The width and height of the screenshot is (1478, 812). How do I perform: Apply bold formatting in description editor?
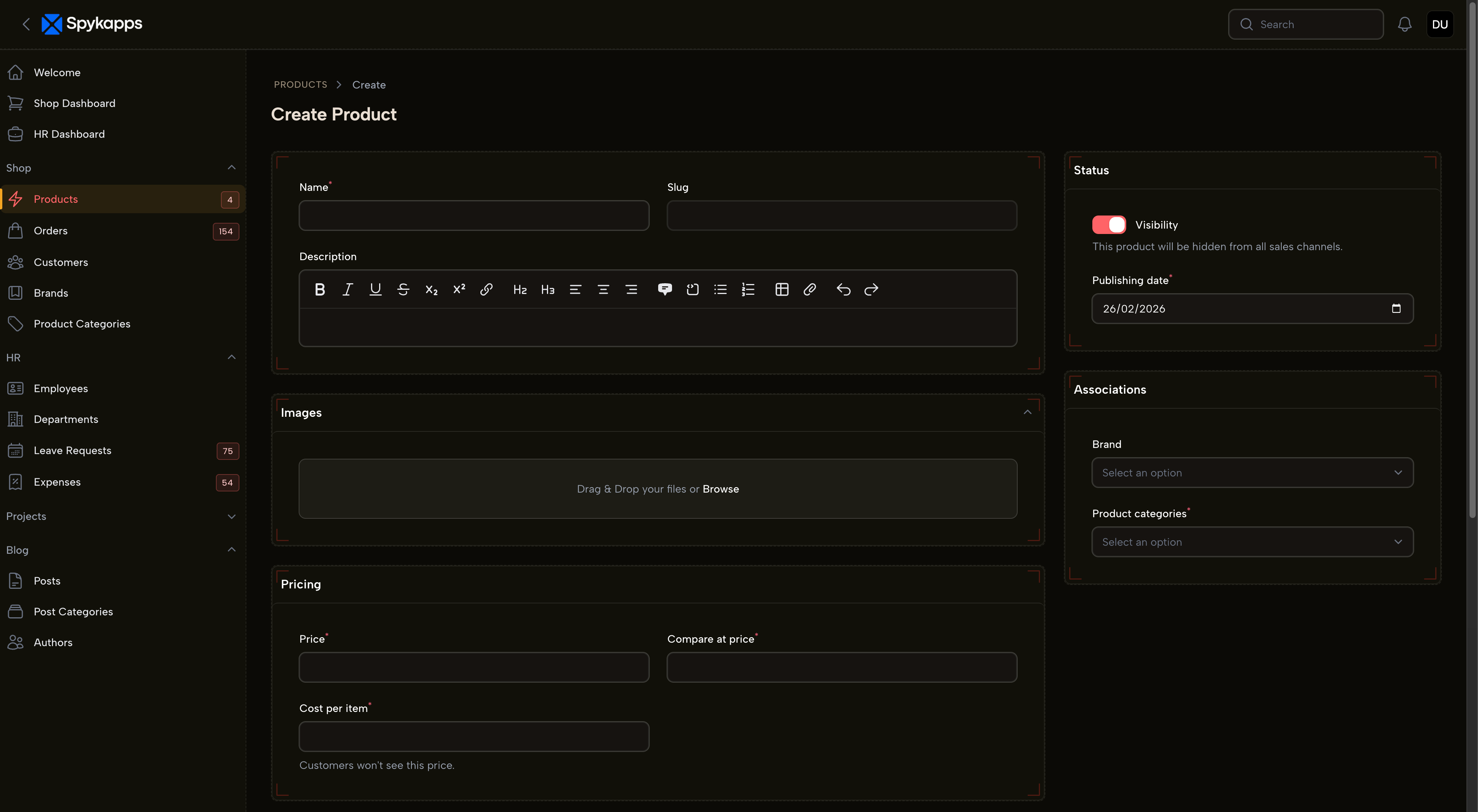[x=319, y=289]
